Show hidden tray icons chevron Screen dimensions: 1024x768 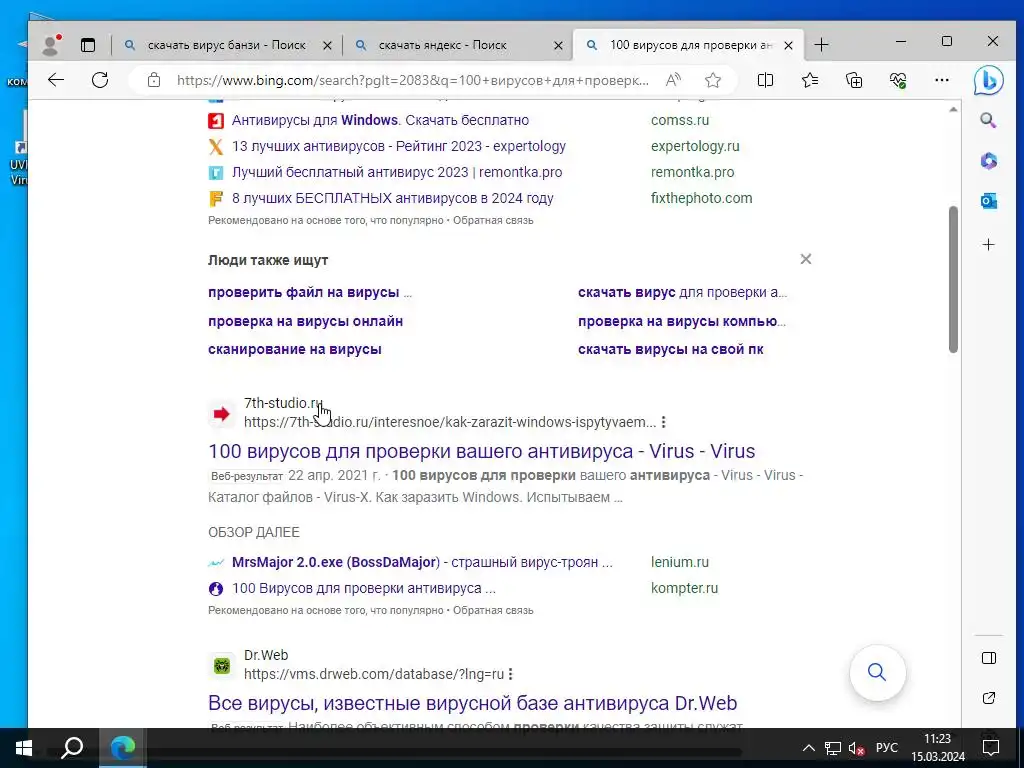coord(808,748)
